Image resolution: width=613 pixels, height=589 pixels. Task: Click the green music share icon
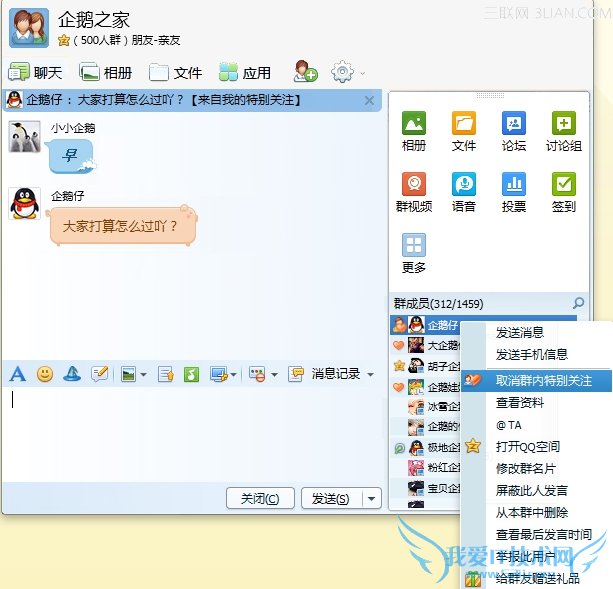pos(191,374)
